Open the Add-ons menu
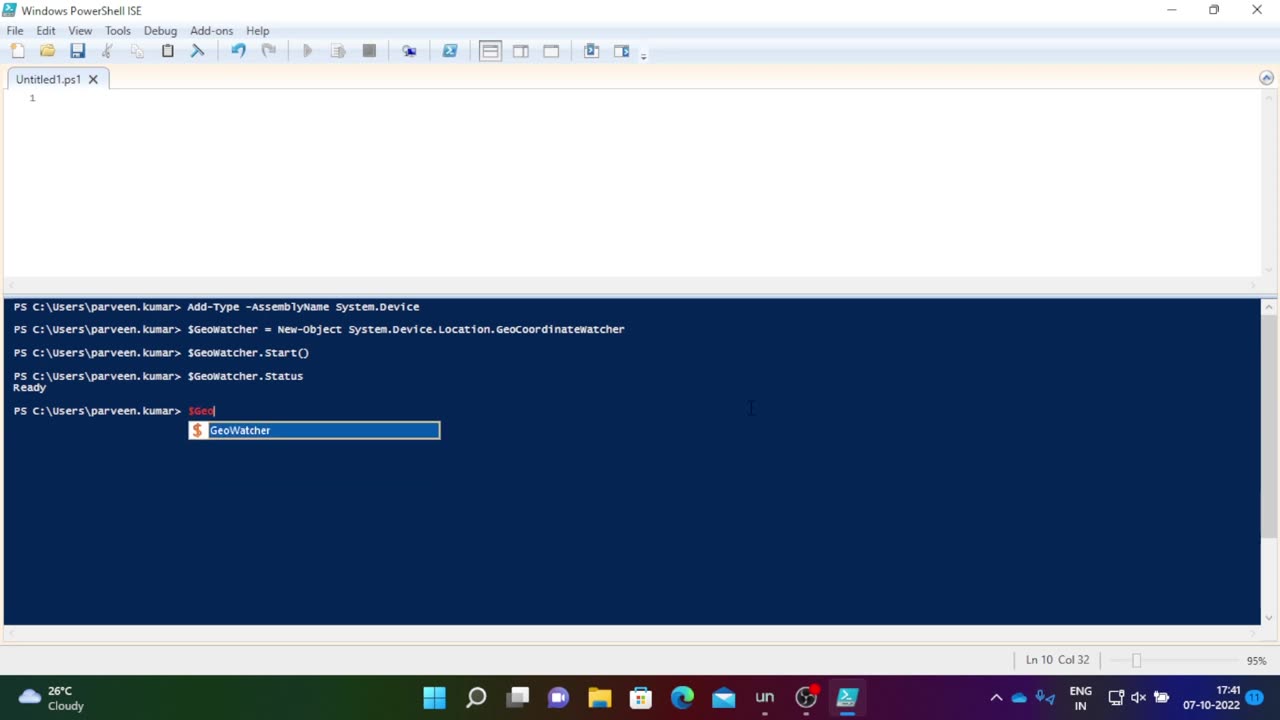The height and width of the screenshot is (720, 1280). pyautogui.click(x=211, y=31)
